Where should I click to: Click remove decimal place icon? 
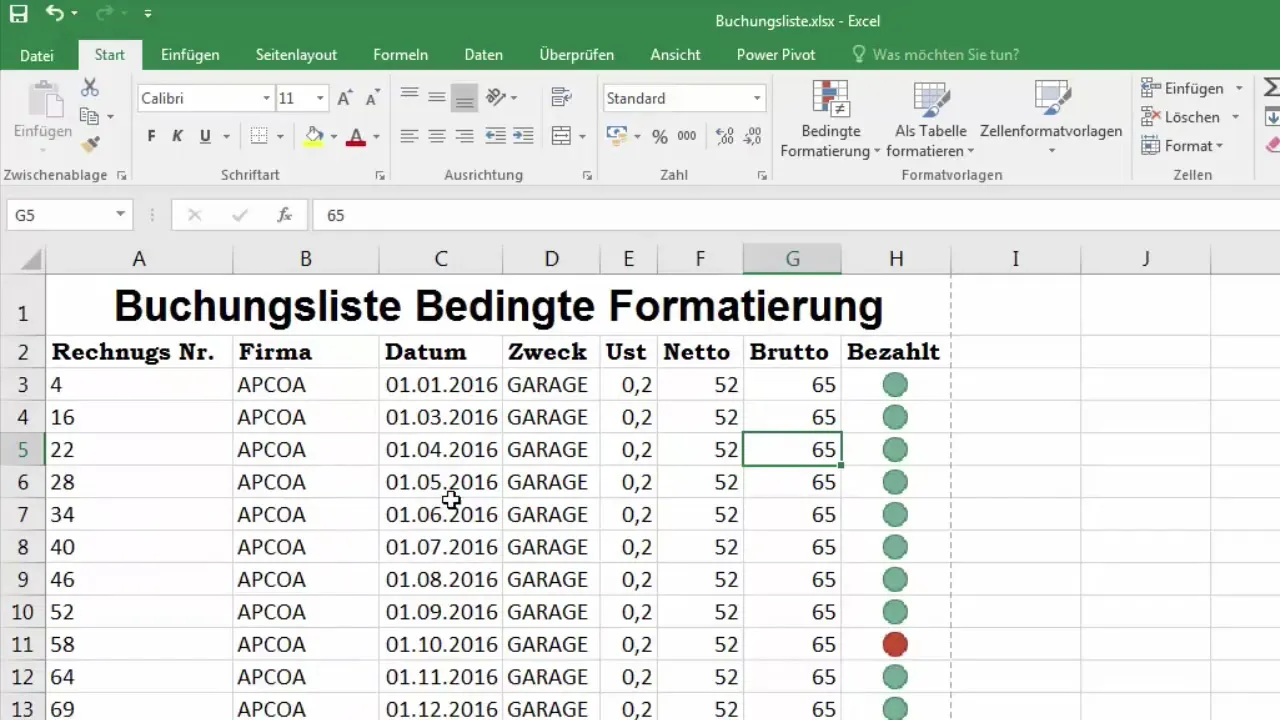pos(752,136)
